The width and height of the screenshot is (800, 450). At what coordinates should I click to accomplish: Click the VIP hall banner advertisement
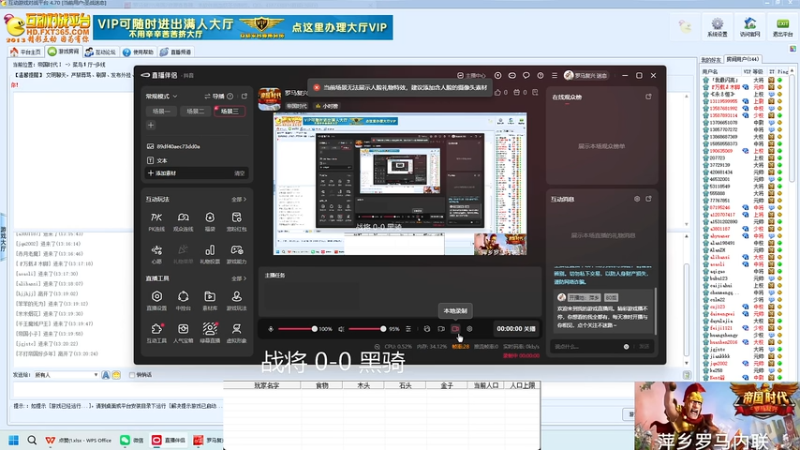click(x=243, y=27)
